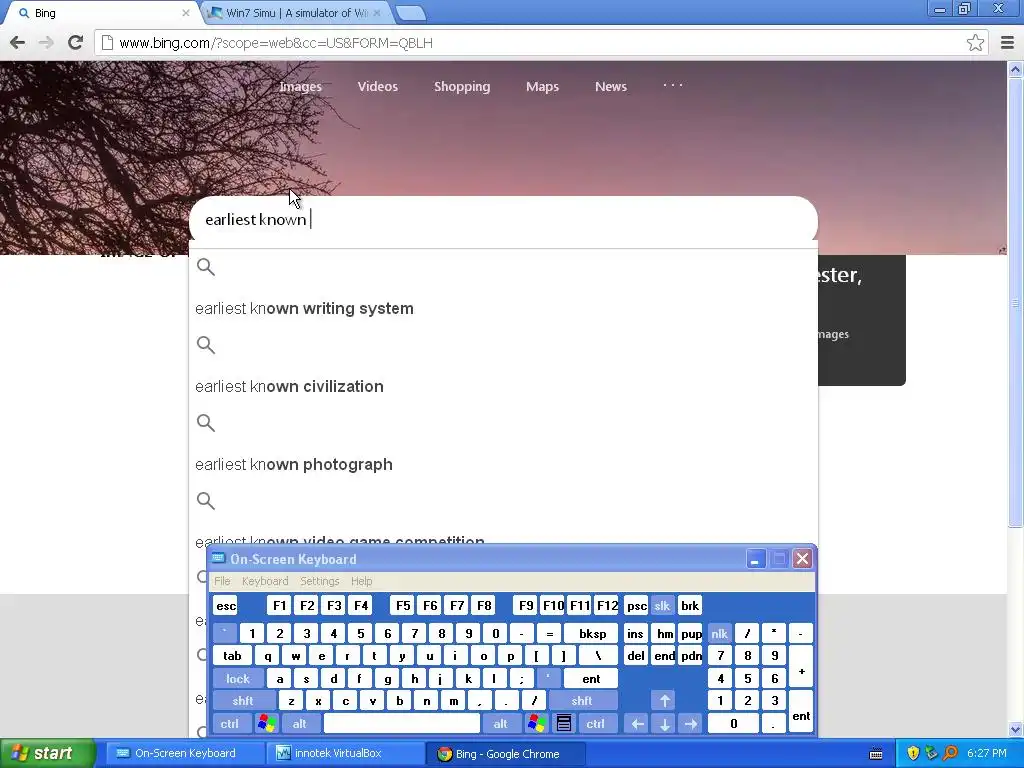Open Bing Maps
1024x768 pixels.
click(542, 86)
